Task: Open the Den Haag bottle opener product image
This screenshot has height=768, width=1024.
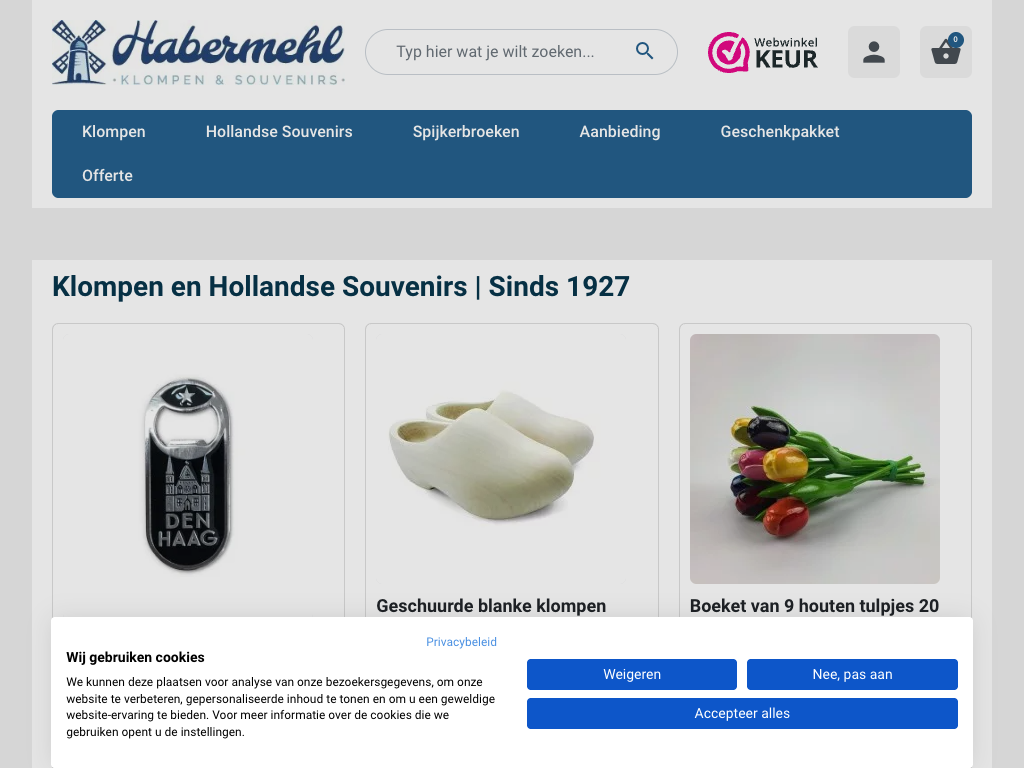Action: pyautogui.click(x=188, y=475)
